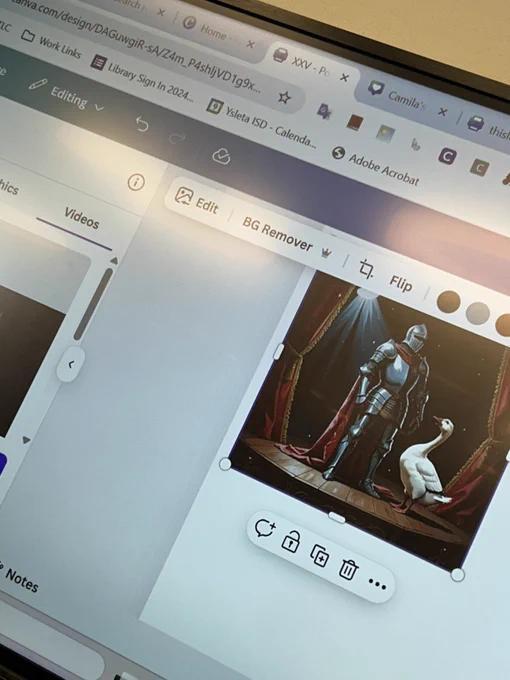Click the red square bookmark icon
The width and height of the screenshot is (510, 680).
[354, 122]
